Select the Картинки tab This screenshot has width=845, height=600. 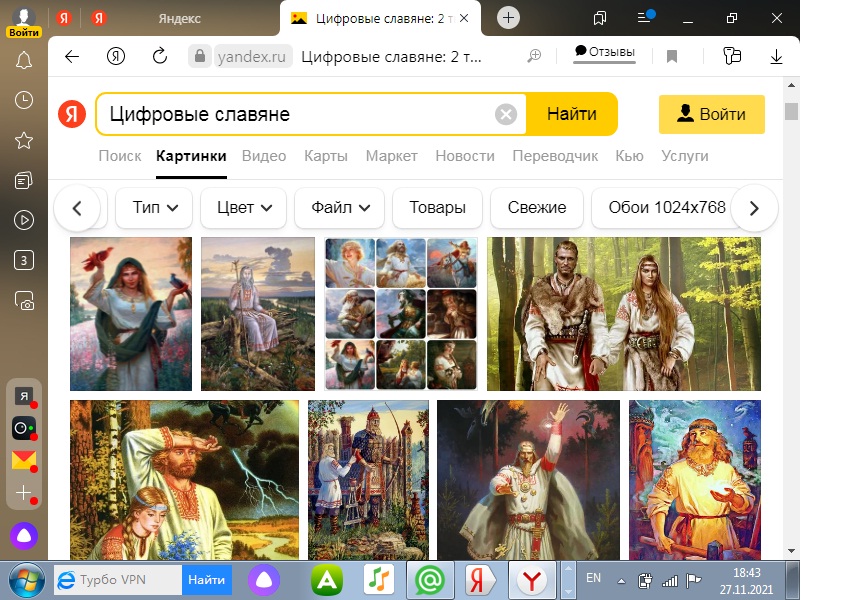click(191, 156)
